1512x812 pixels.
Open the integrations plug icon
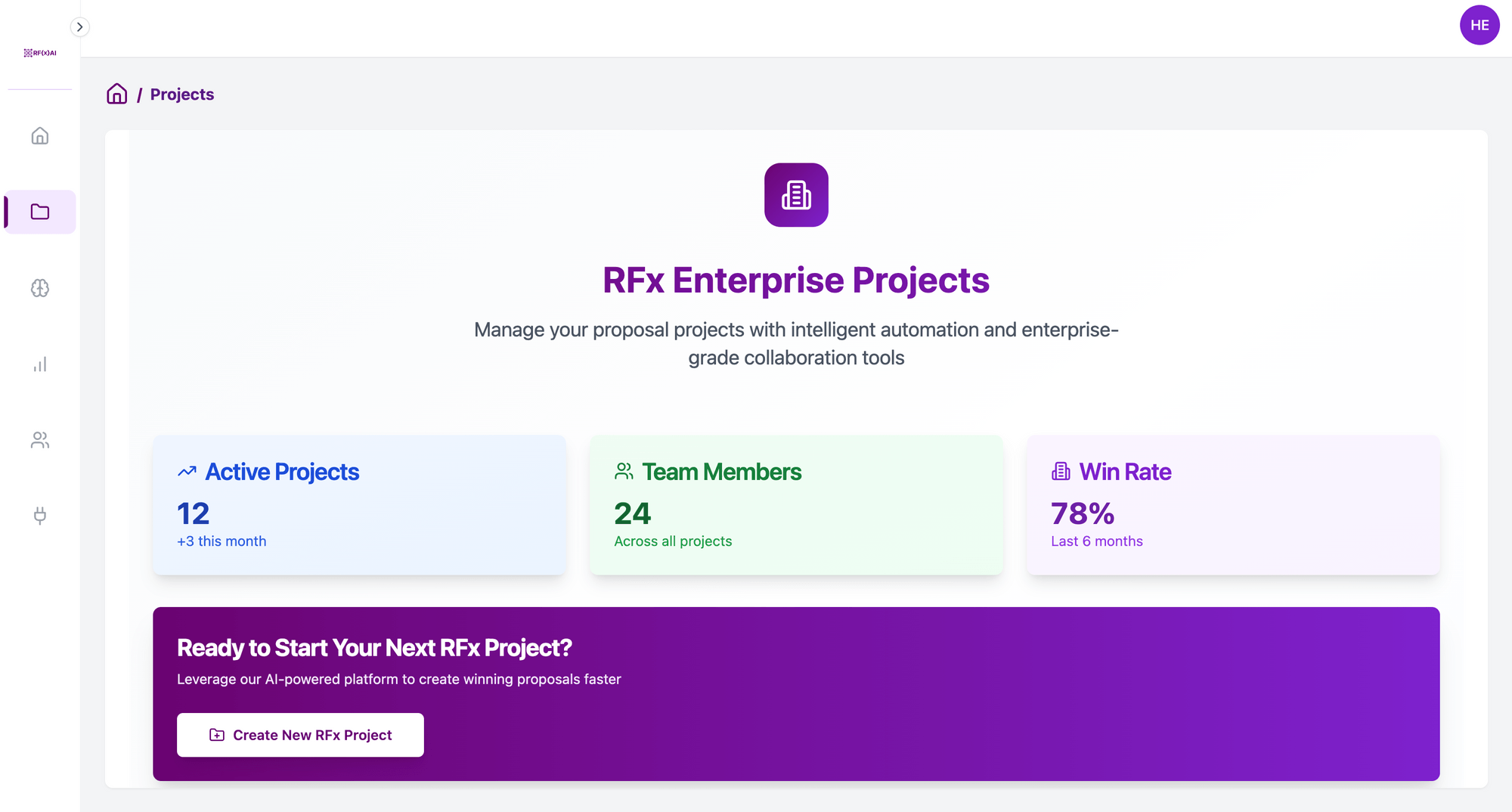[x=40, y=516]
